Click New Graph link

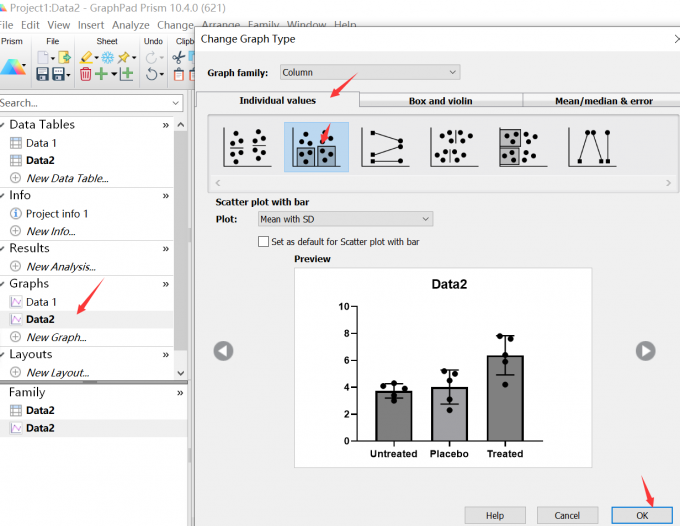pyautogui.click(x=56, y=337)
